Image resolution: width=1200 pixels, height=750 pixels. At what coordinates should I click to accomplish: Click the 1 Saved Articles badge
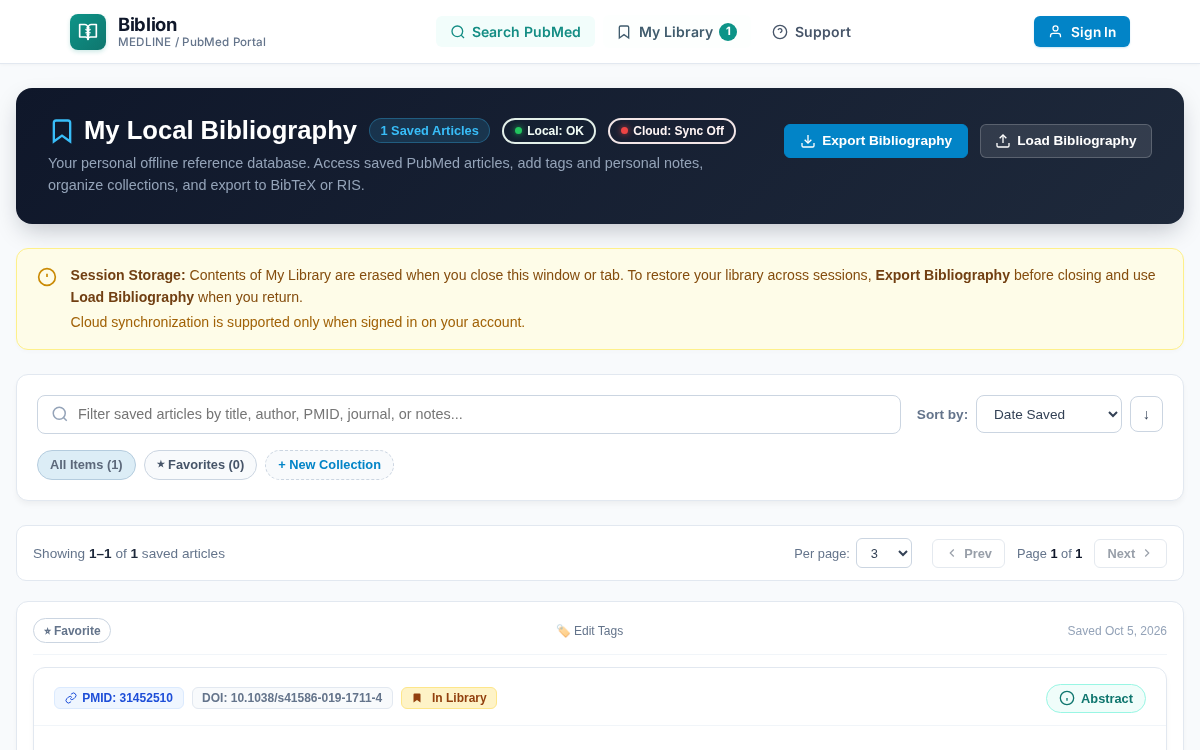click(429, 131)
